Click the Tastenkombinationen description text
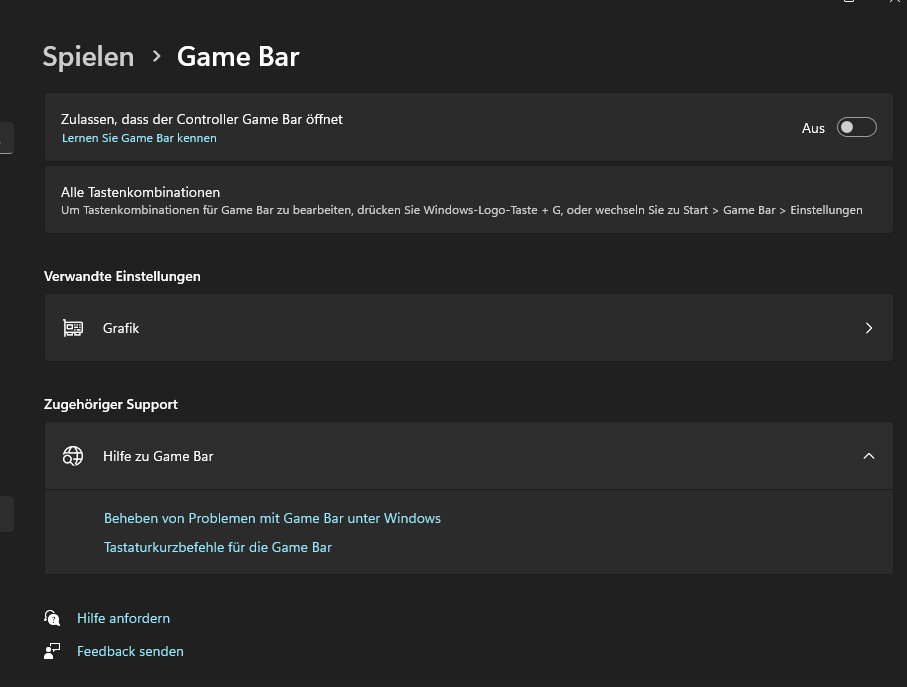The height and width of the screenshot is (687, 907). [x=462, y=210]
